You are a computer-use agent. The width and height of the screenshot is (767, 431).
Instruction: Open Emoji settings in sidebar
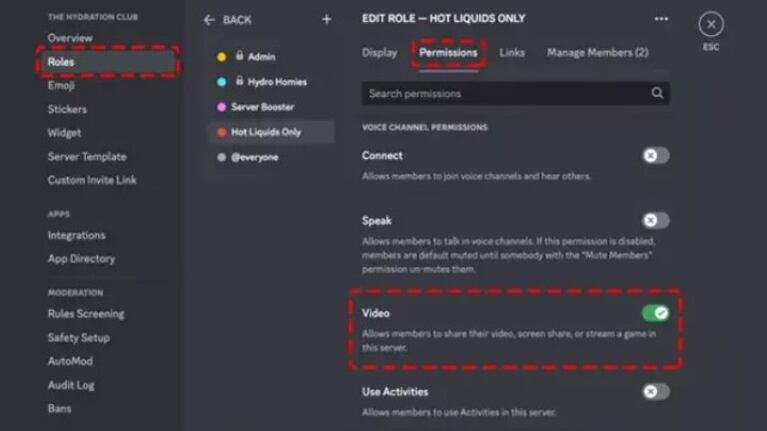tap(61, 86)
